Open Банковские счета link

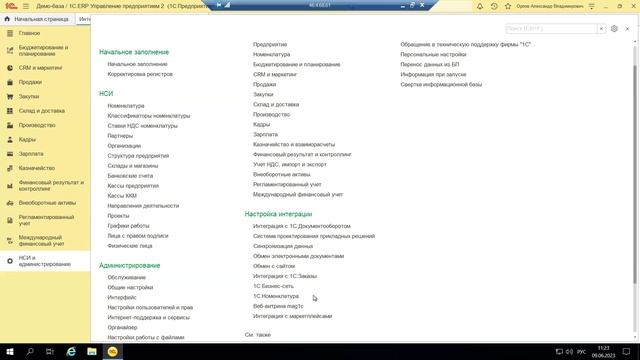tap(130, 176)
